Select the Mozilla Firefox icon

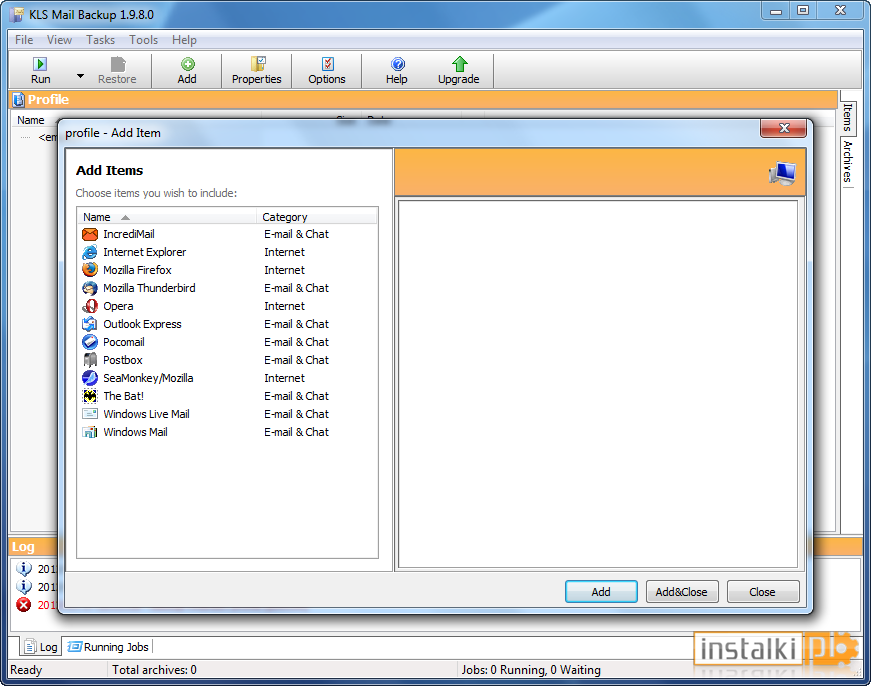90,270
